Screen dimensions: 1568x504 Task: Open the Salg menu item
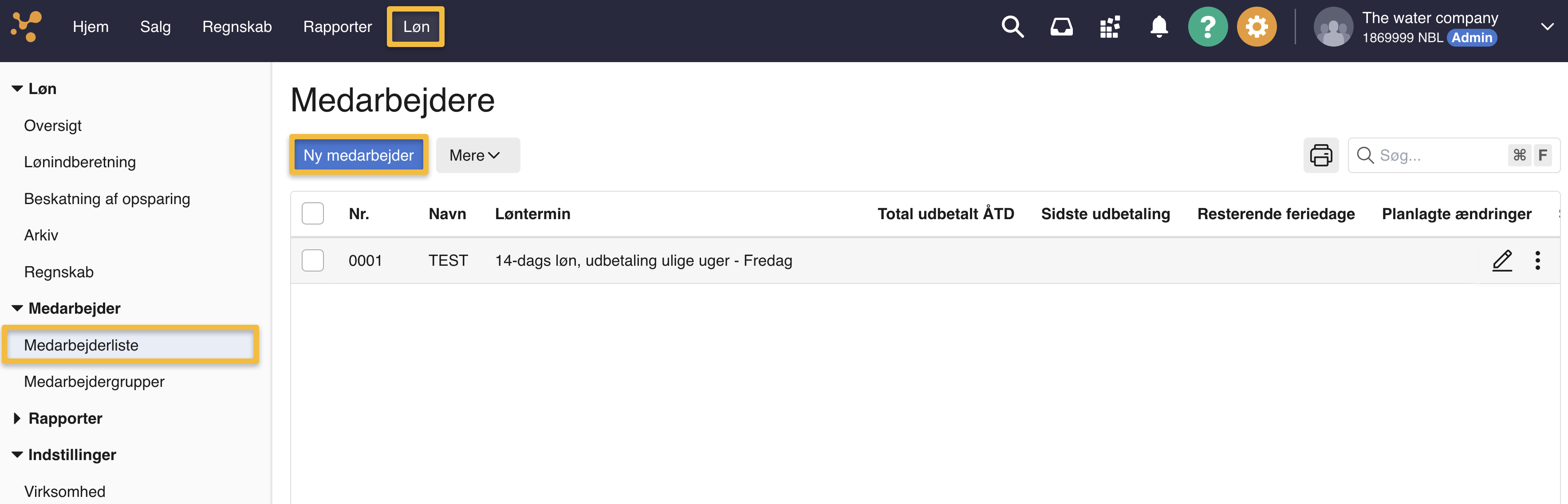point(155,27)
